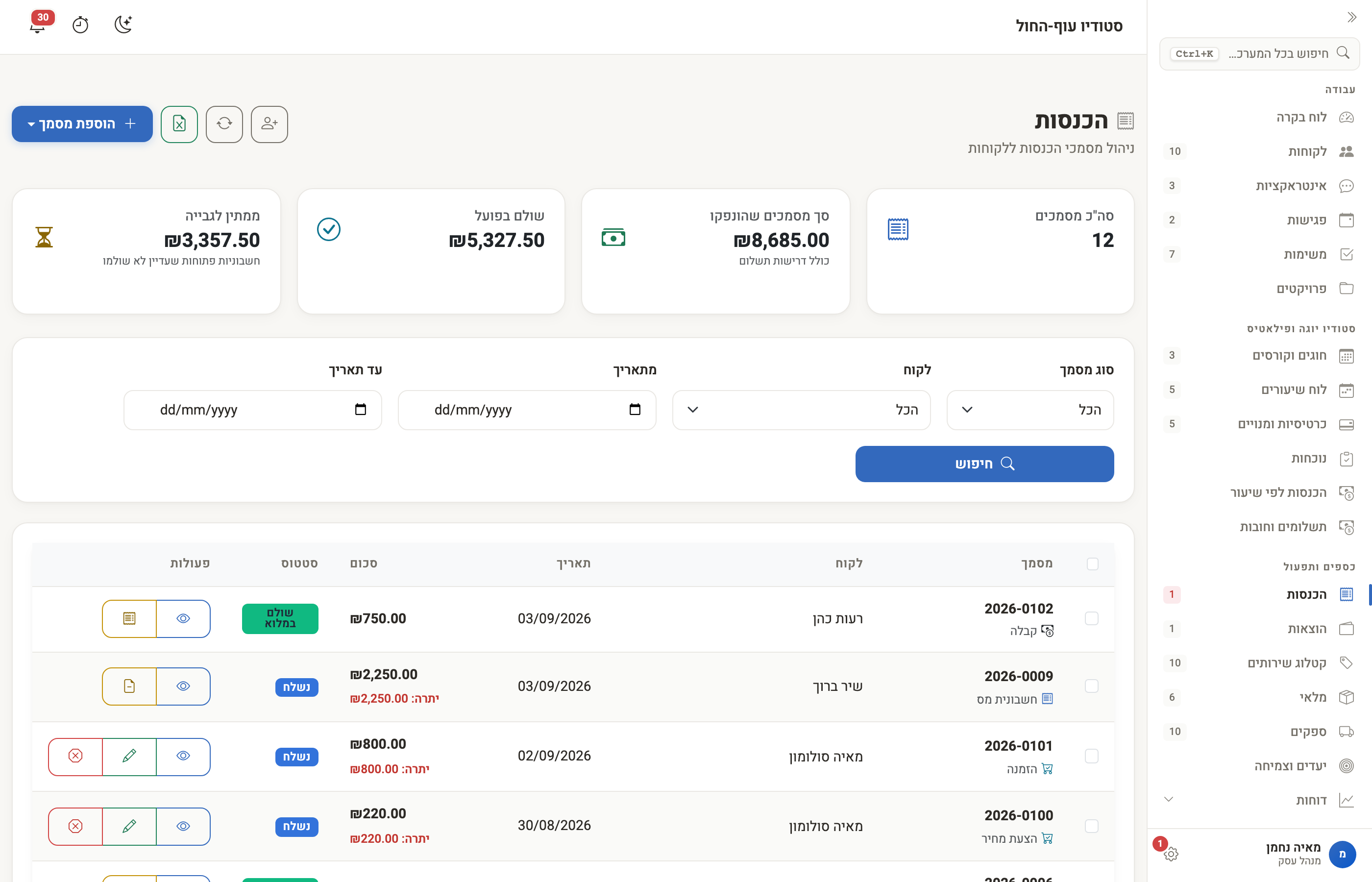Open קטלוג שירותים in the sidebar

click(x=1259, y=663)
